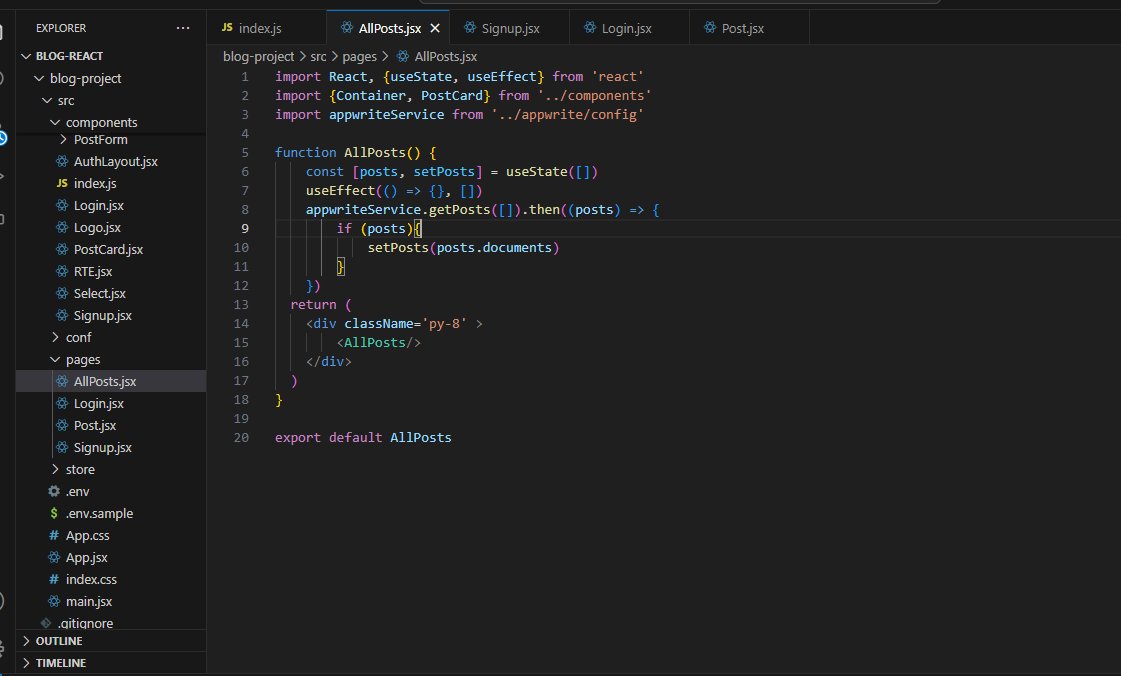
Task: Switch to the Signup.jsx tab
Action: pos(509,28)
